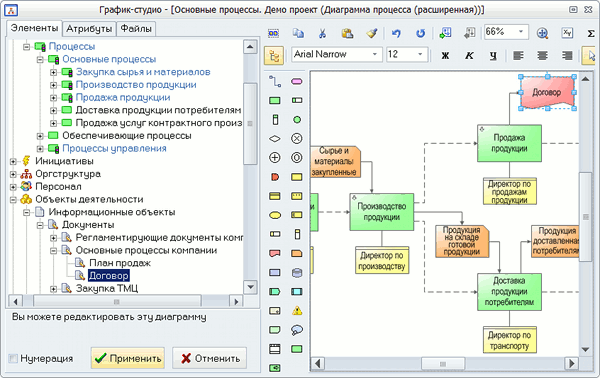Choose the gray database cylinder shape
This screenshot has height=378, width=600.
[297, 272]
